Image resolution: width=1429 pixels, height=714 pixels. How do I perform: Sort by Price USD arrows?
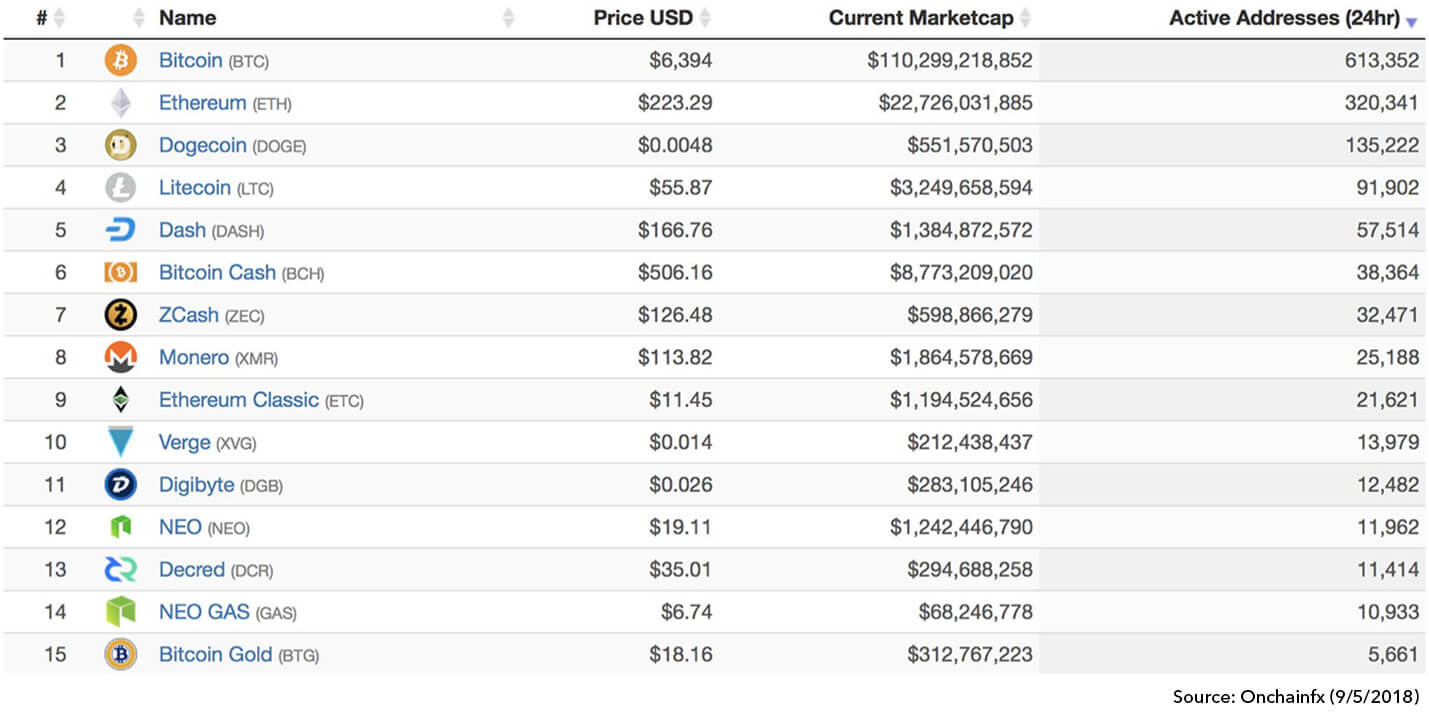click(705, 18)
